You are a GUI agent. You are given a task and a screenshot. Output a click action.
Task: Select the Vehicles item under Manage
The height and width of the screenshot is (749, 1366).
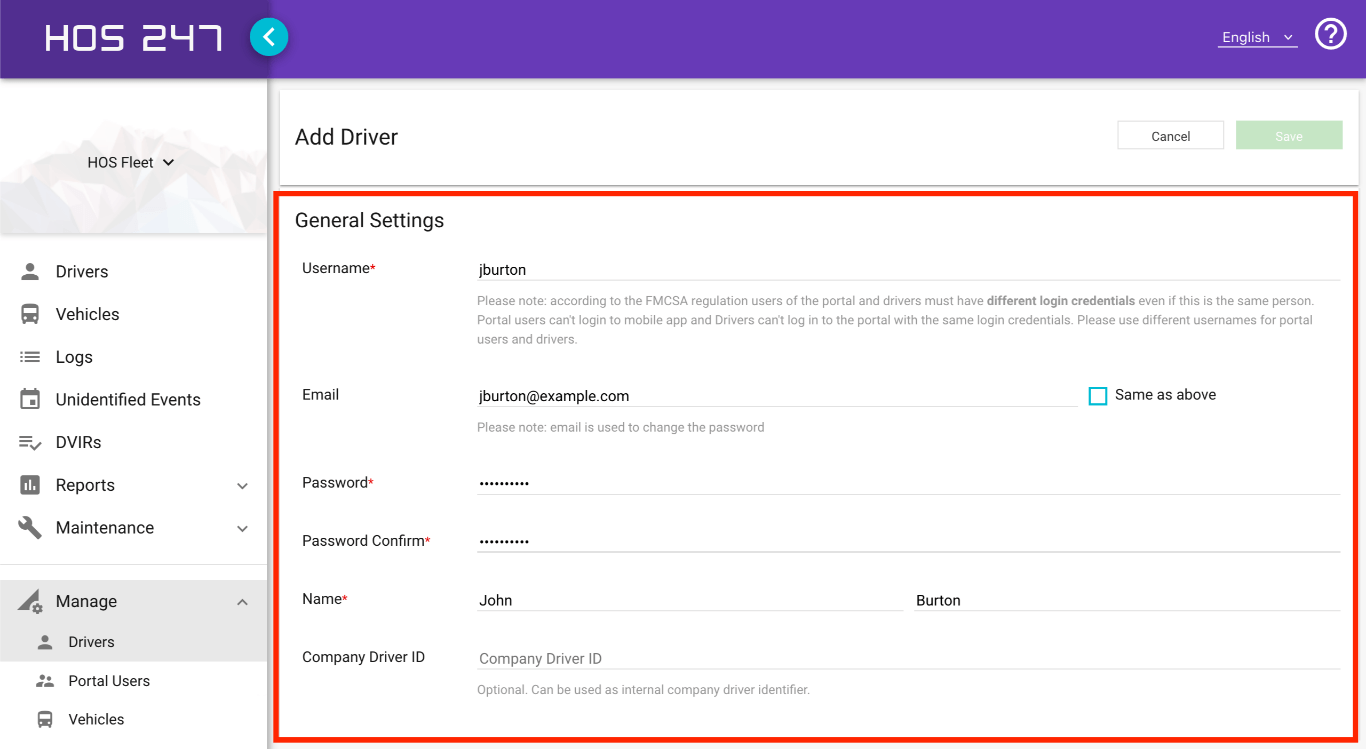96,719
